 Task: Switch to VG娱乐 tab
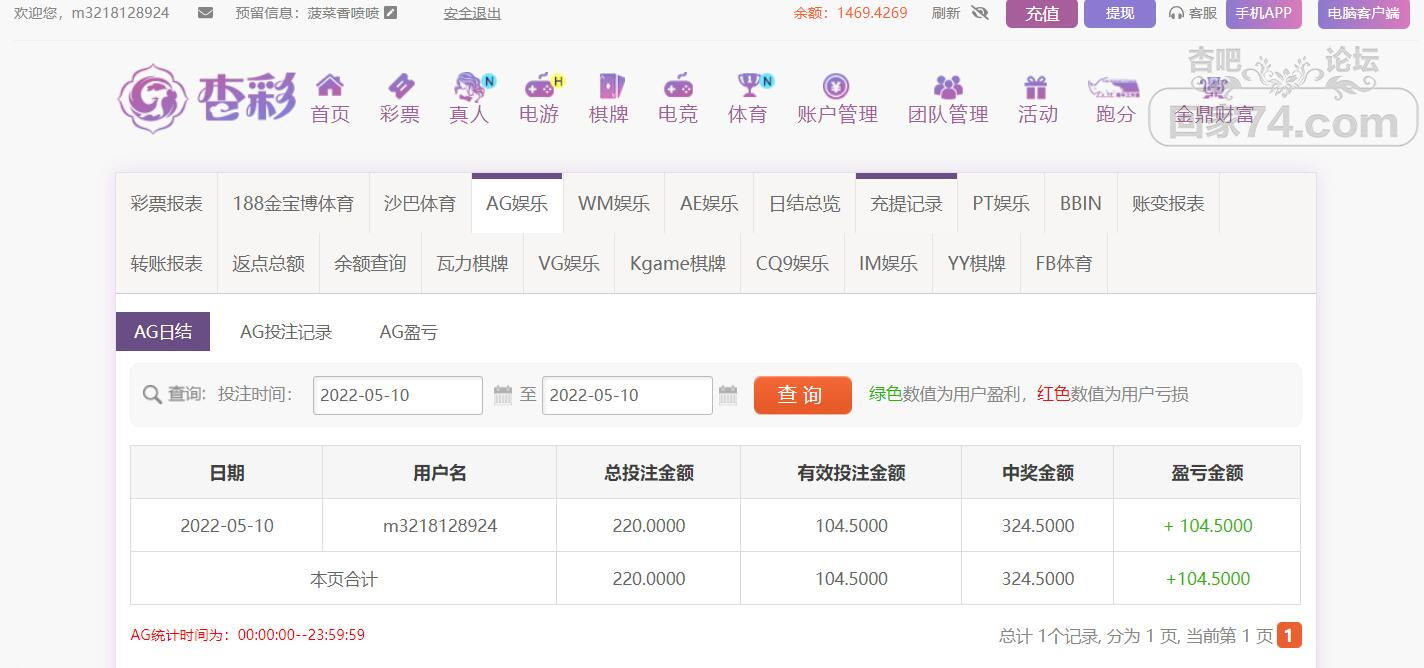(x=569, y=264)
